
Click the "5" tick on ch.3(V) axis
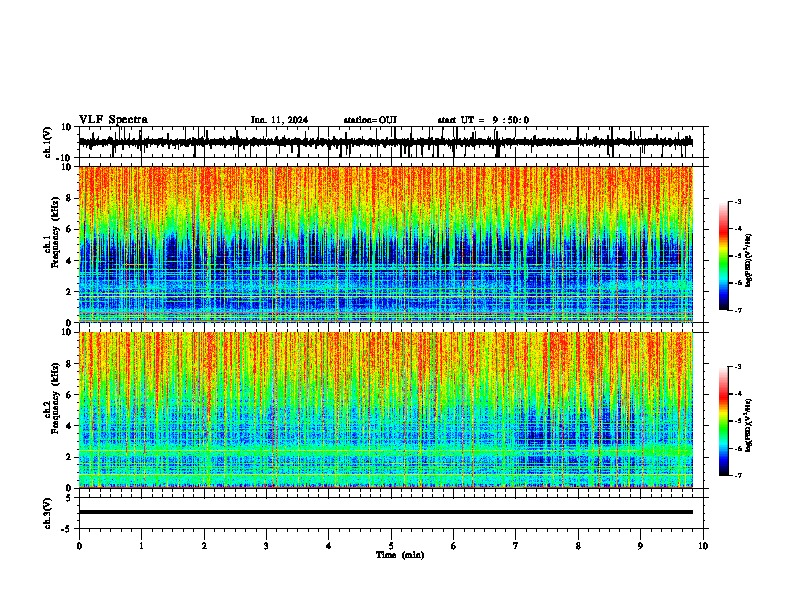click(x=70, y=498)
